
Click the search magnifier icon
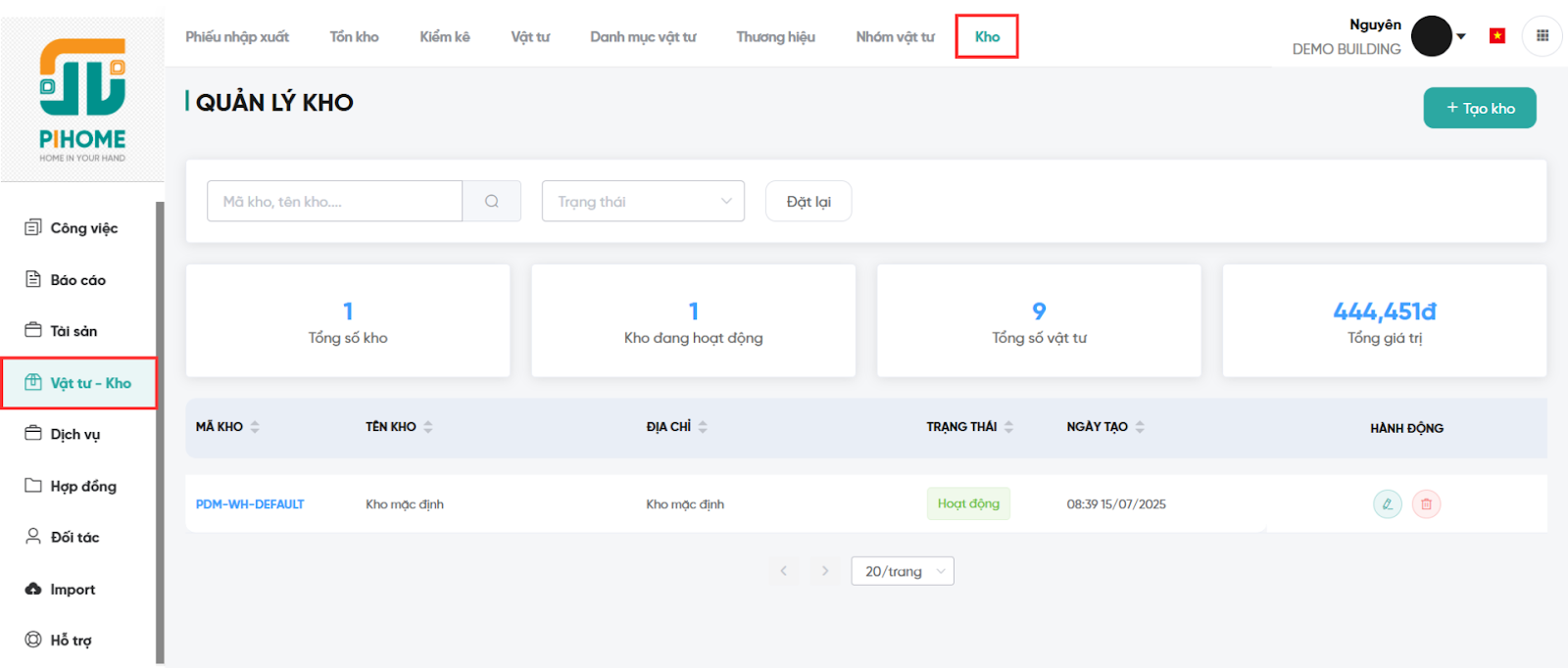coord(491,201)
